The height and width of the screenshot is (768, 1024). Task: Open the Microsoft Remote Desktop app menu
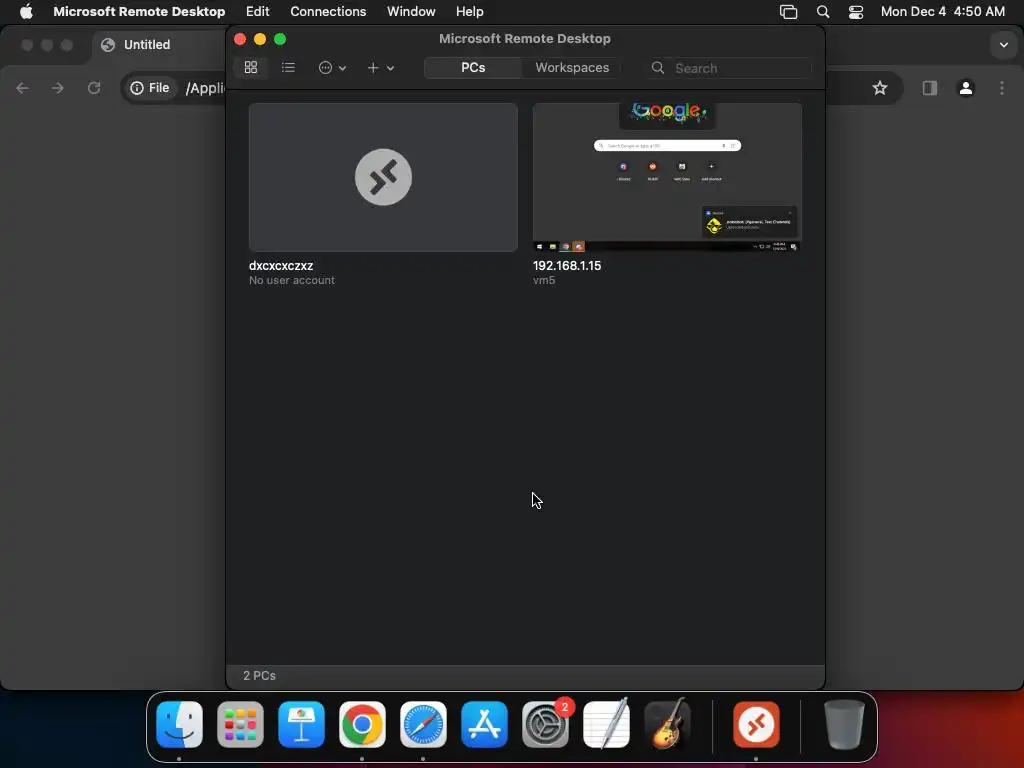(139, 11)
